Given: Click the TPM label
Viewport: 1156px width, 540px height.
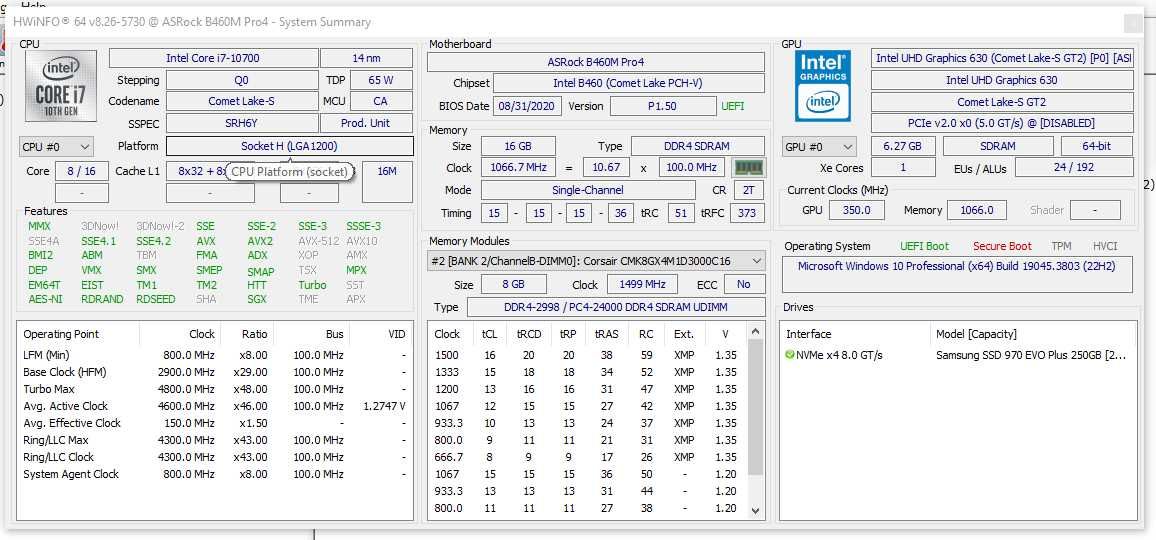Looking at the screenshot, I should pos(1062,246).
